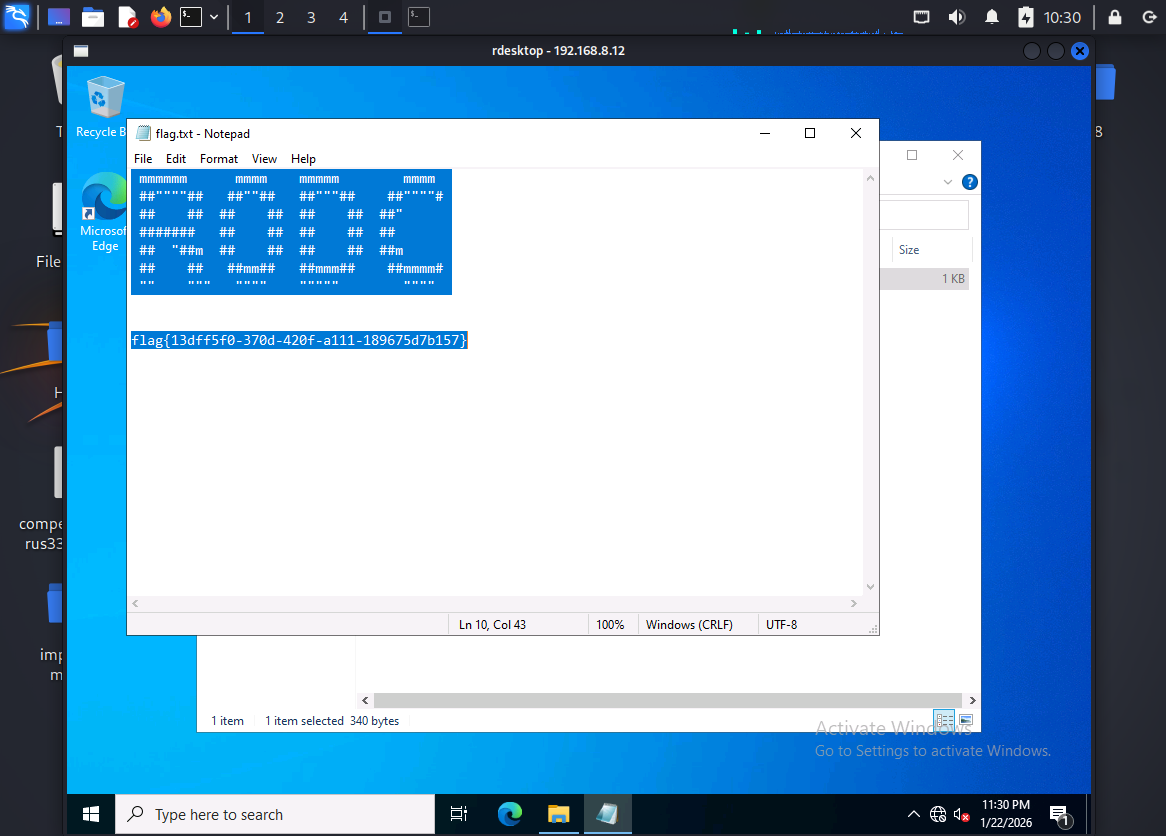
Task: Toggle Explorer's large icons view button
Action: (966, 720)
